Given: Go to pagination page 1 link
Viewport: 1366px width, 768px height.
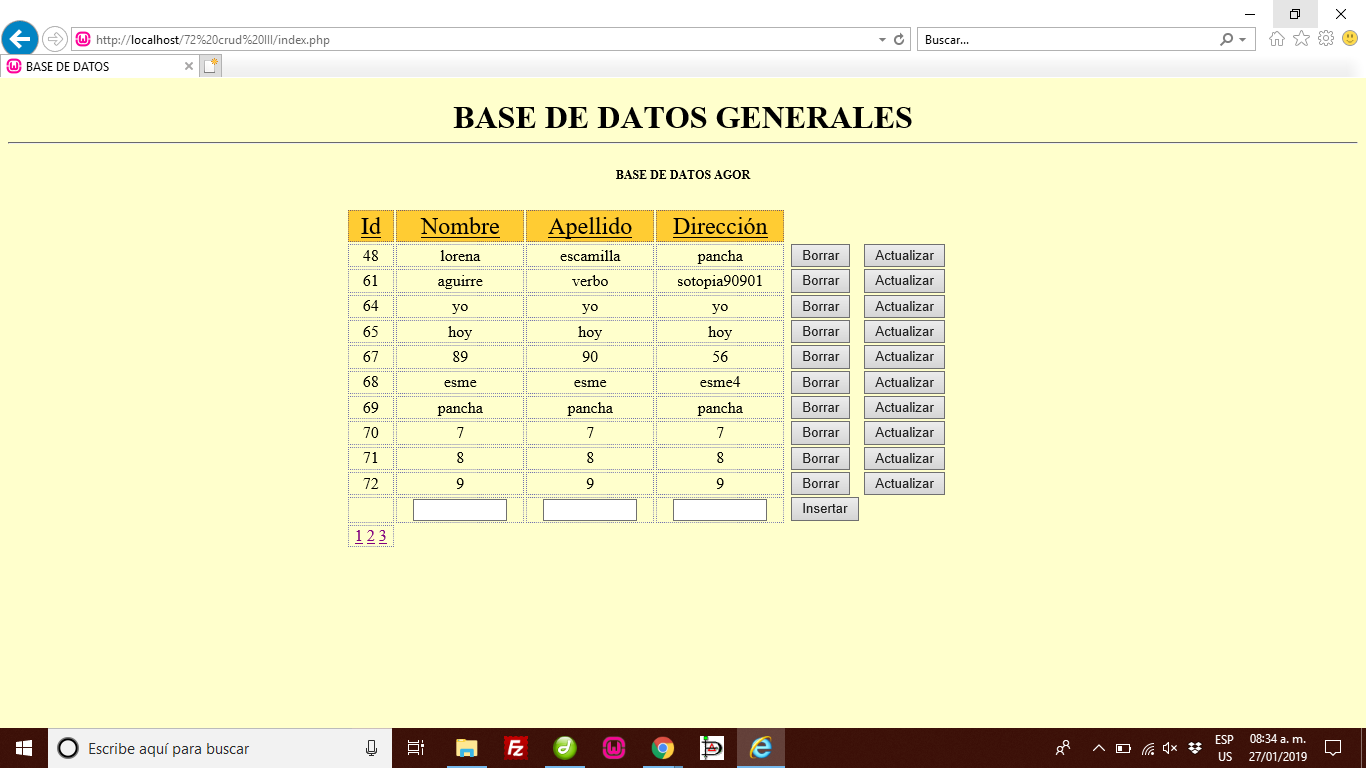Looking at the screenshot, I should click(359, 536).
